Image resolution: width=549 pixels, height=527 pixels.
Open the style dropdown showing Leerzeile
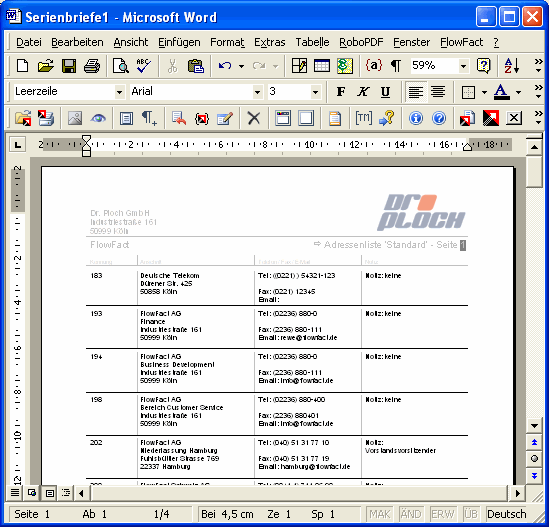119,92
